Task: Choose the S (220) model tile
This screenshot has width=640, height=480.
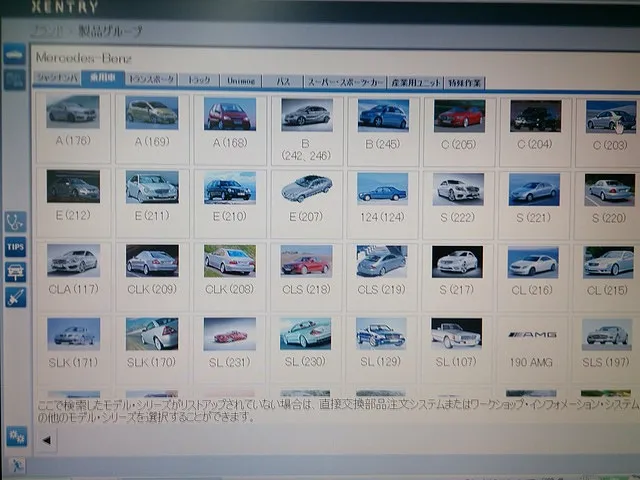Action: point(609,206)
